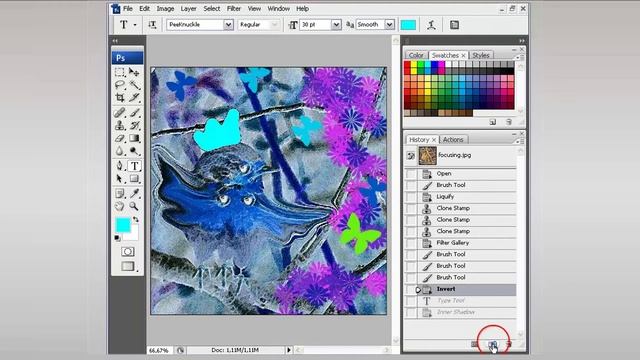The image size is (640, 360).
Task: Delete swatch using the trash icon
Action: pos(509,122)
